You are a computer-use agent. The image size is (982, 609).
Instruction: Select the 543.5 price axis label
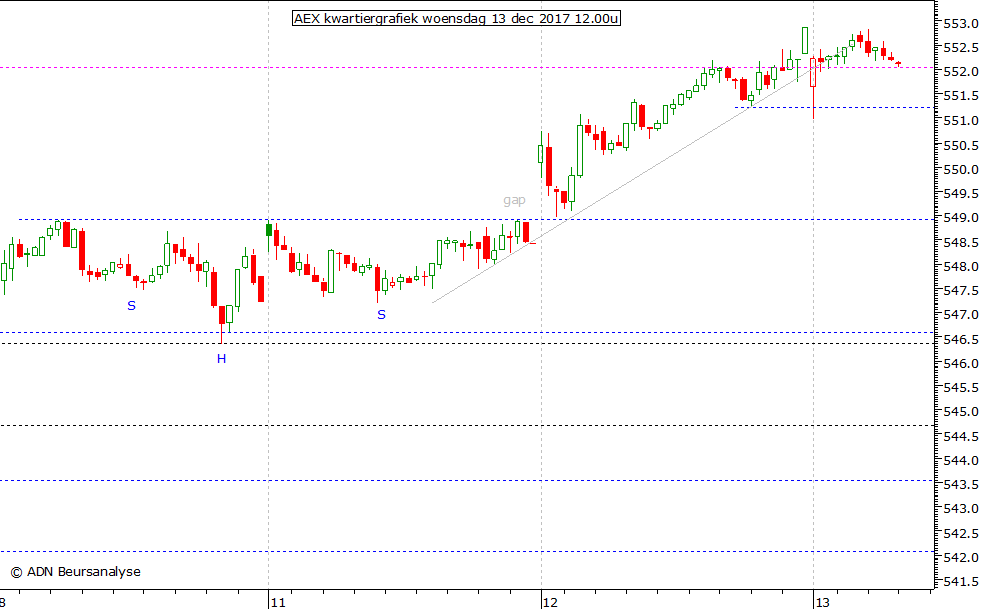pos(961,485)
